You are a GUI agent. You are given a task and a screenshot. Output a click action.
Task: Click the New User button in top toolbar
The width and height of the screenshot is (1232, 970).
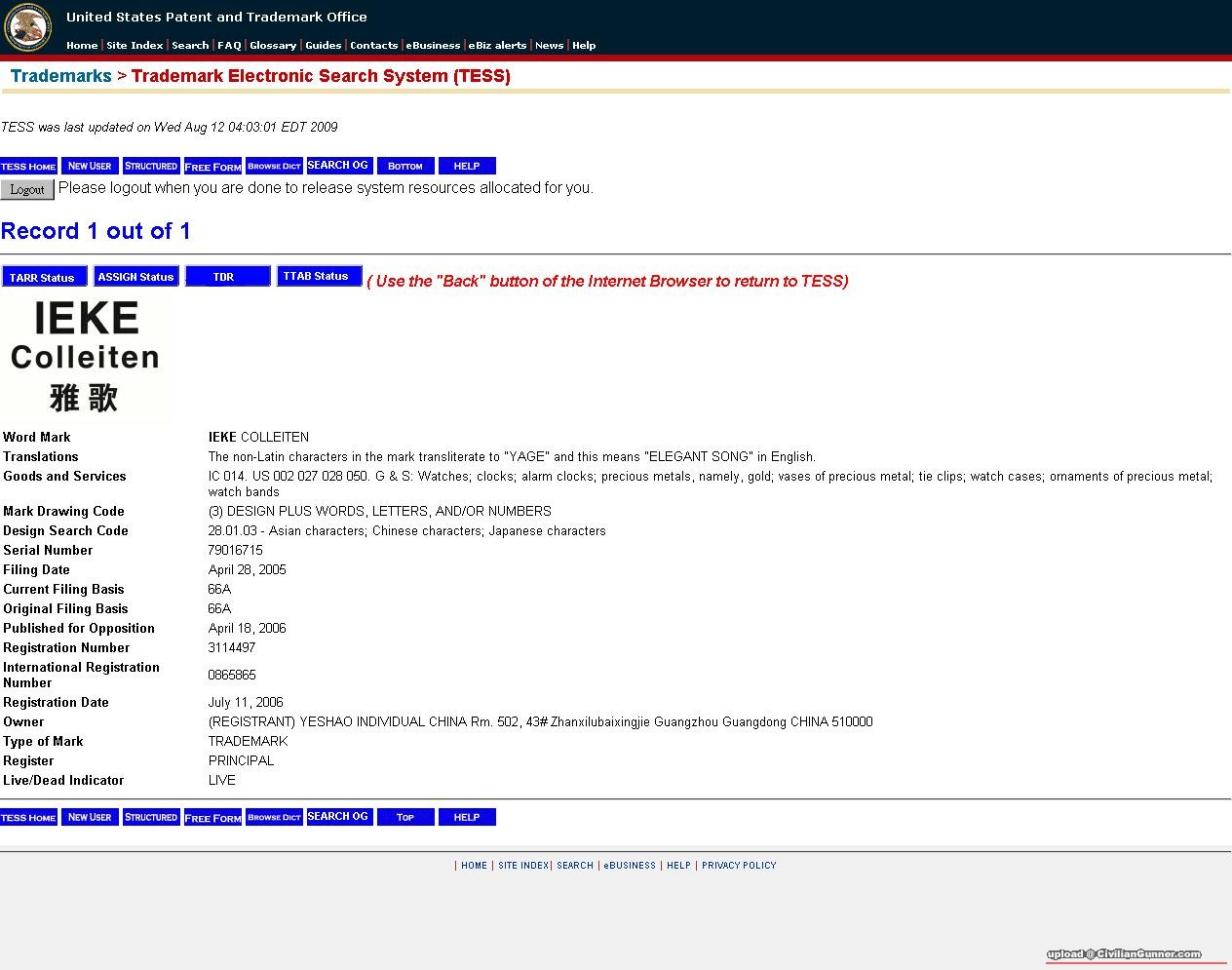coord(90,166)
